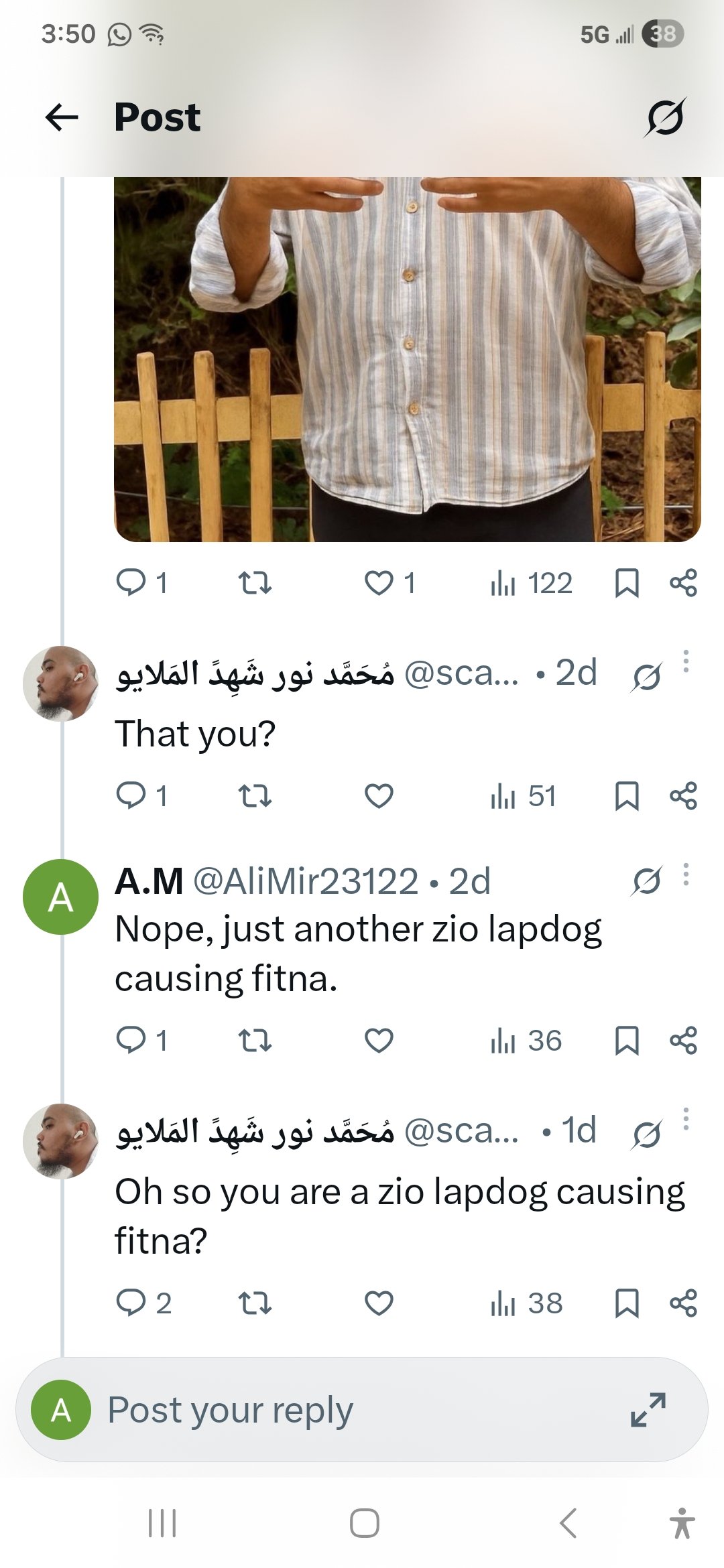Open Grok icon in the Post header
724x1568 pixels.
[665, 118]
